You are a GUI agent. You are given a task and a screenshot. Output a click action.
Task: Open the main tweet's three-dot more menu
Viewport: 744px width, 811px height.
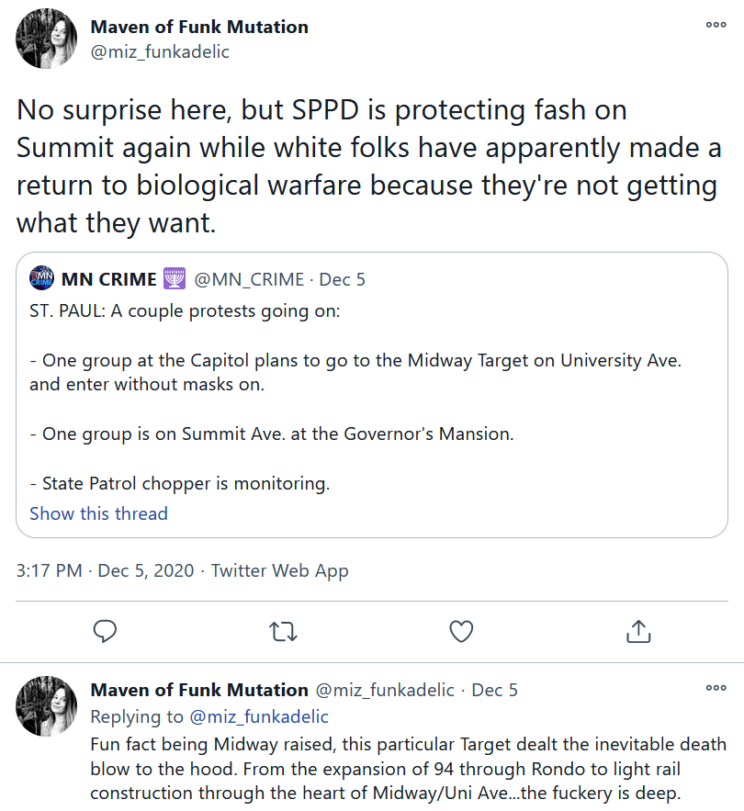point(716,26)
